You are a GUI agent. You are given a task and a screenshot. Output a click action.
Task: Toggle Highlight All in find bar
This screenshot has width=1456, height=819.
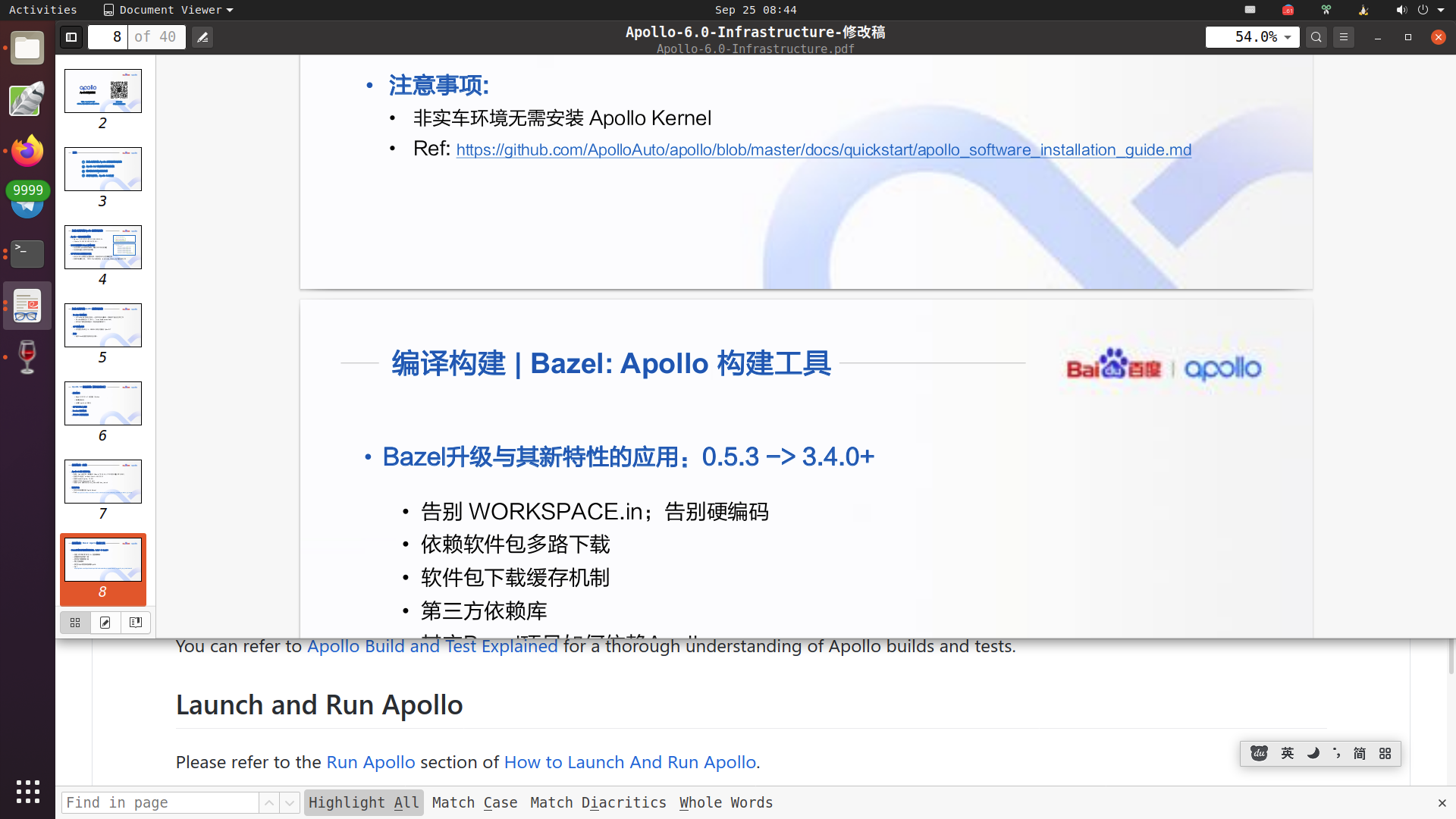(x=363, y=802)
